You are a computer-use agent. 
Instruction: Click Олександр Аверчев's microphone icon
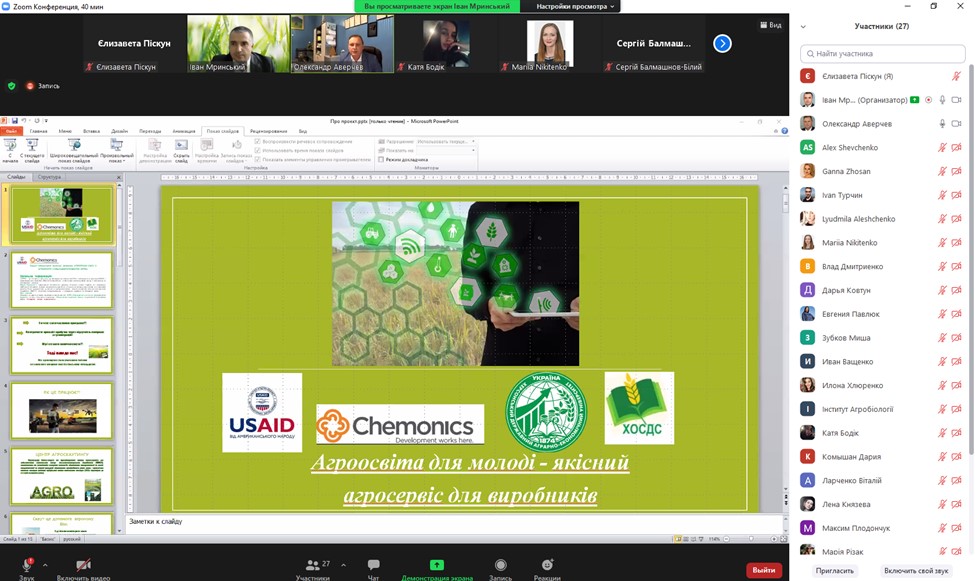pyautogui.click(x=943, y=124)
